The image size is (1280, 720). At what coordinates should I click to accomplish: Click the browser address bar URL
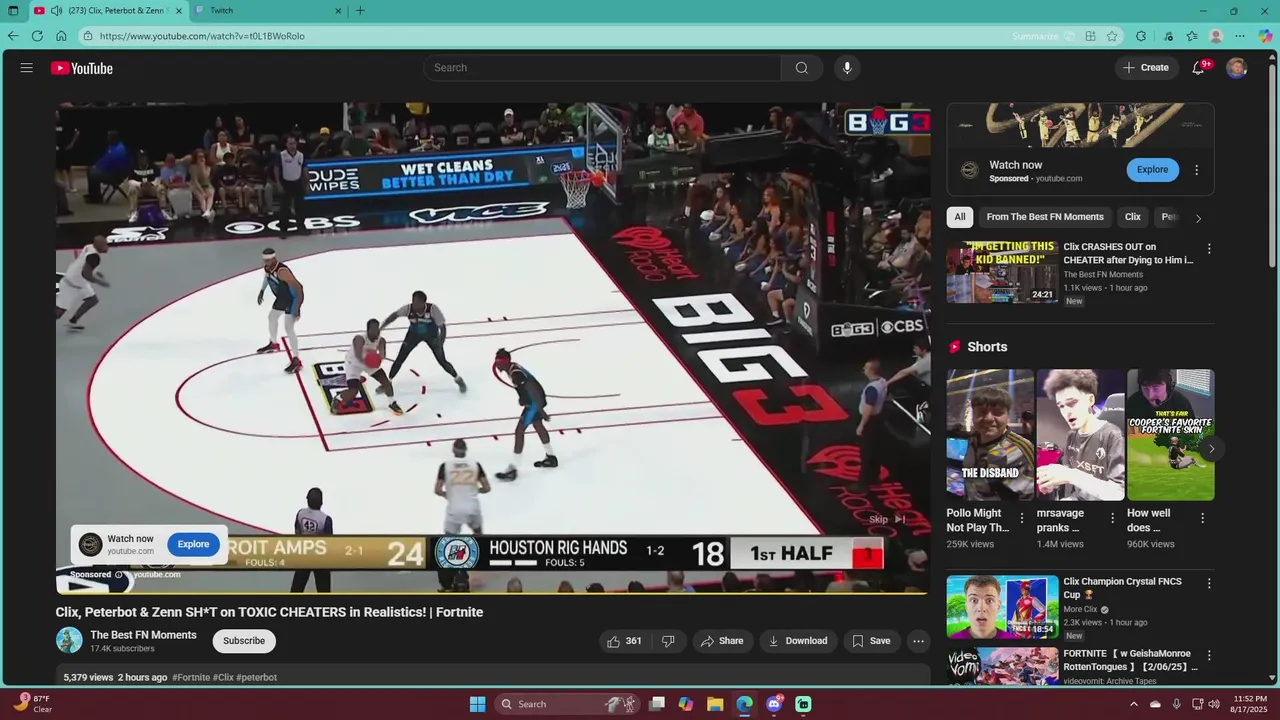tap(202, 36)
